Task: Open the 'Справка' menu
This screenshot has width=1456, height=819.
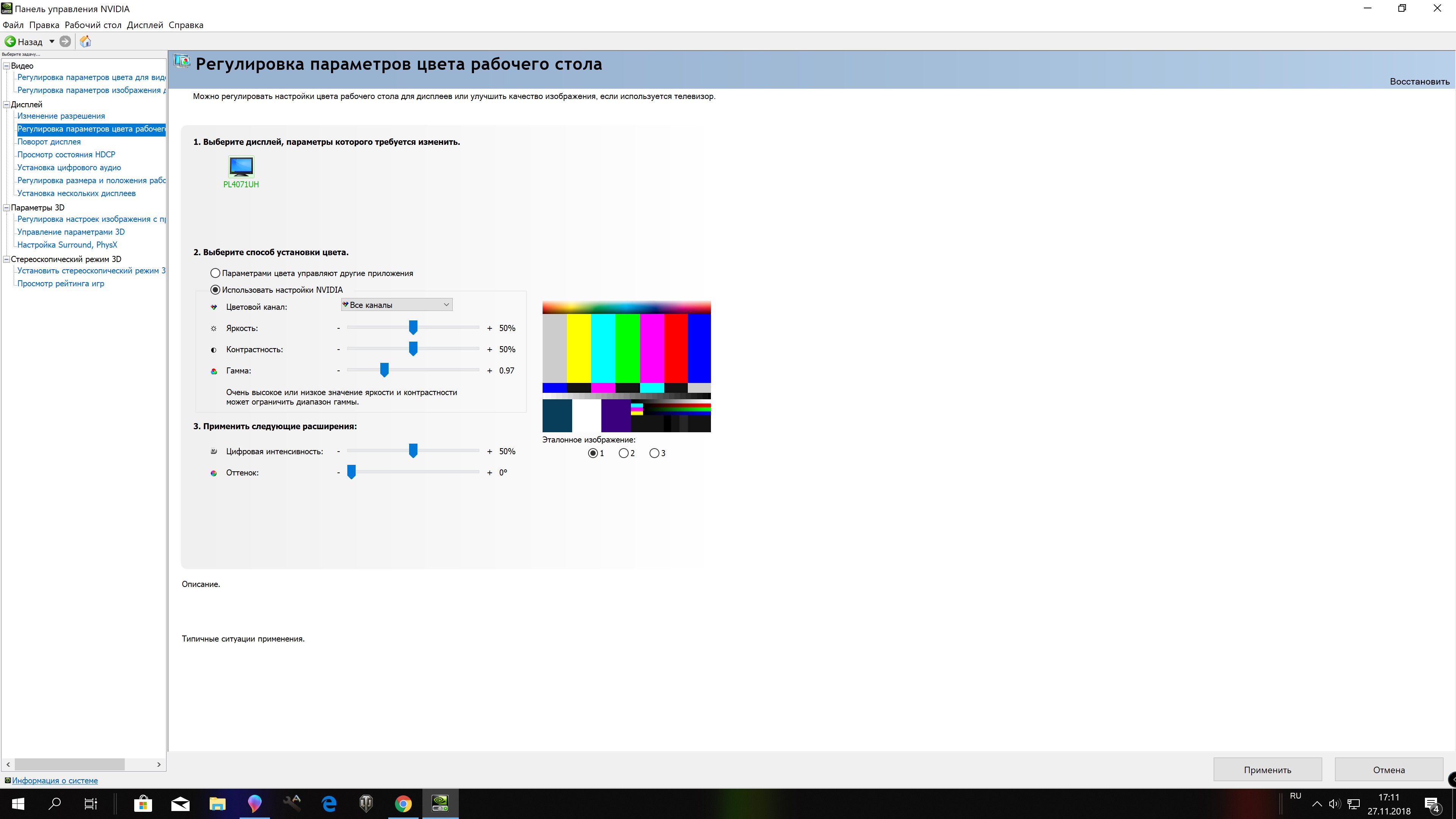Action: (x=185, y=25)
